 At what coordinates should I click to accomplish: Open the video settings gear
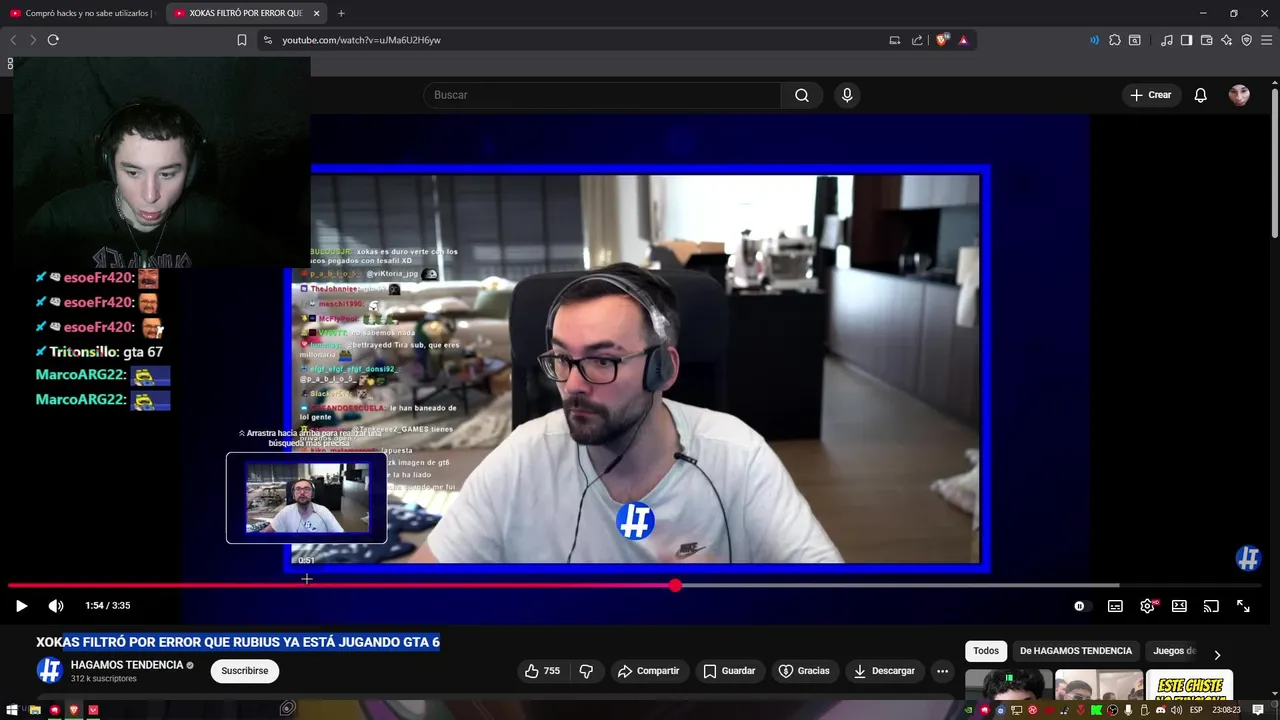point(1148,606)
